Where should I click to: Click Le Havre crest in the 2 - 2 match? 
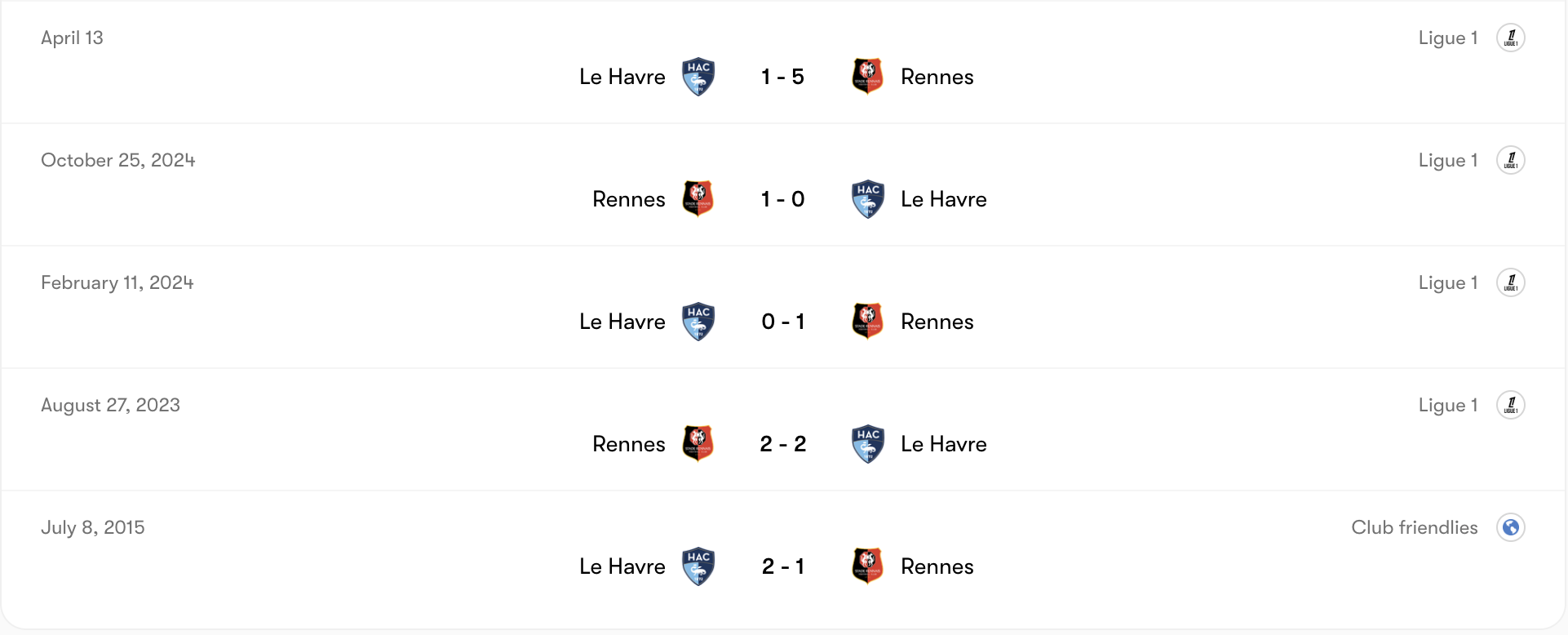(x=867, y=444)
